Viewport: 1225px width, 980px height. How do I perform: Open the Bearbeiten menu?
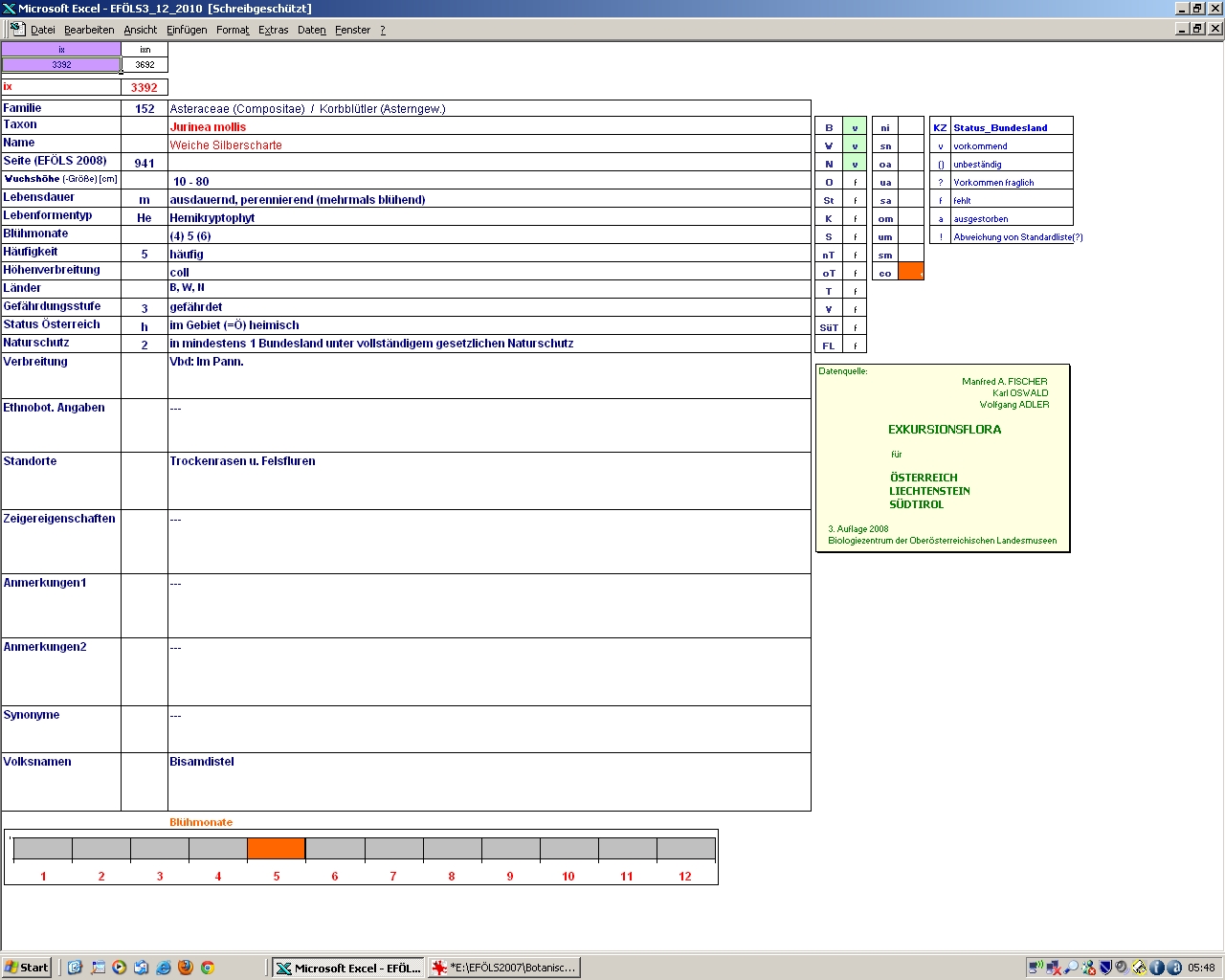pos(89,30)
